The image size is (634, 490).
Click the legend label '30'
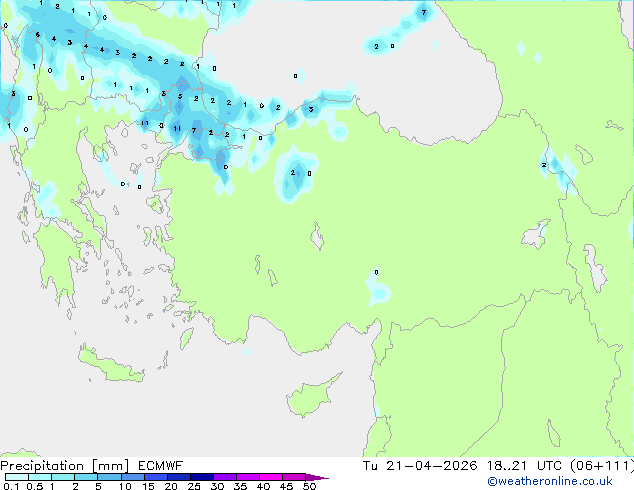pyautogui.click(x=217, y=486)
